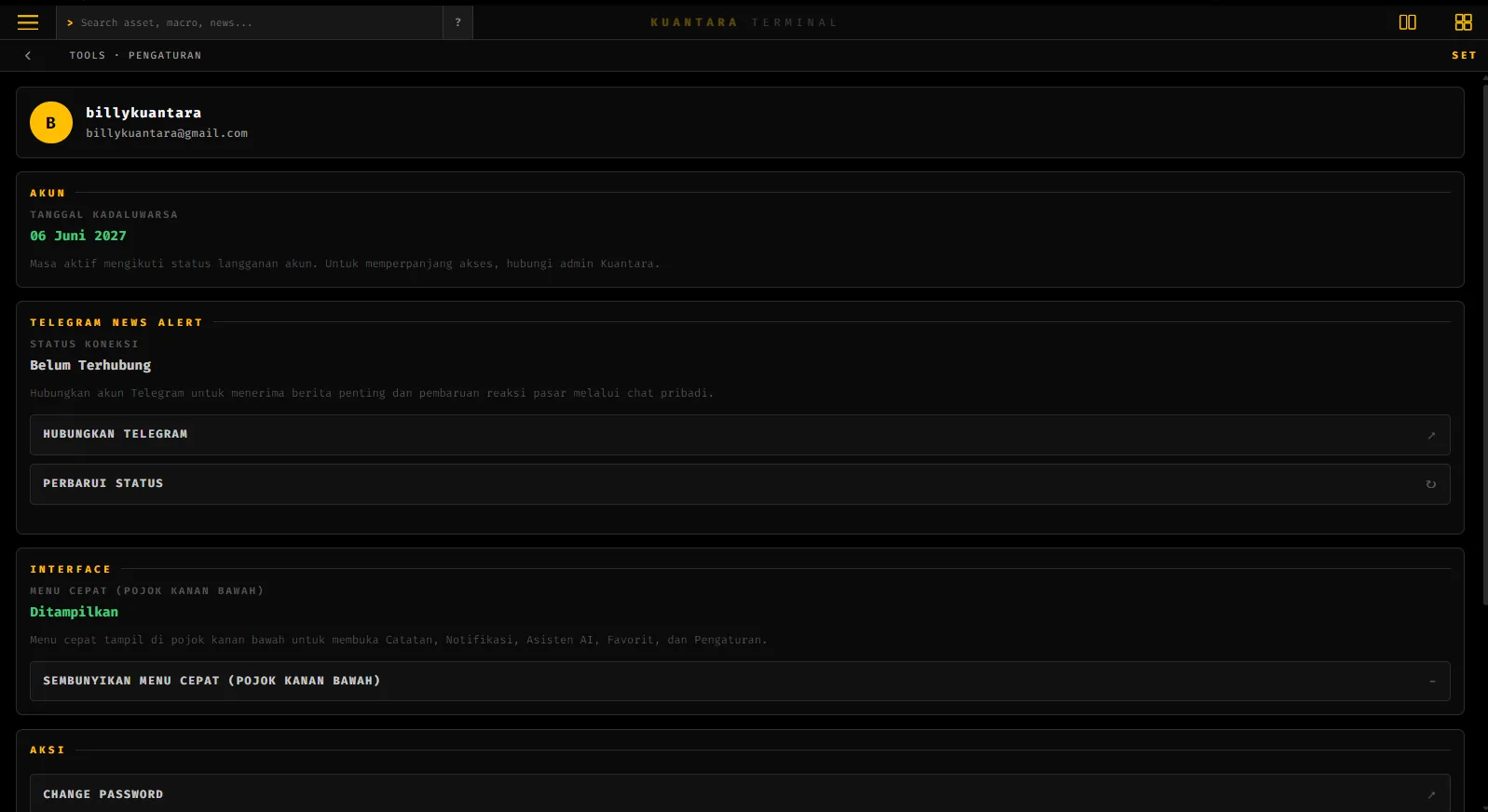Click Sembunyikan Menu Cepat button label
The image size is (1488, 812).
point(212,681)
